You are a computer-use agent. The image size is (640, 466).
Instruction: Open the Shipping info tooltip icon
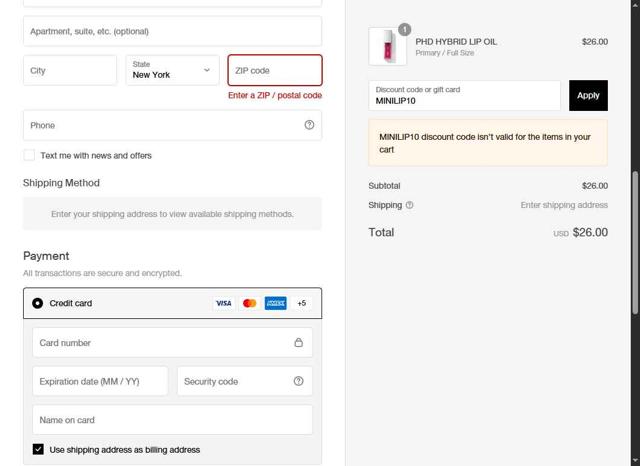coord(409,205)
